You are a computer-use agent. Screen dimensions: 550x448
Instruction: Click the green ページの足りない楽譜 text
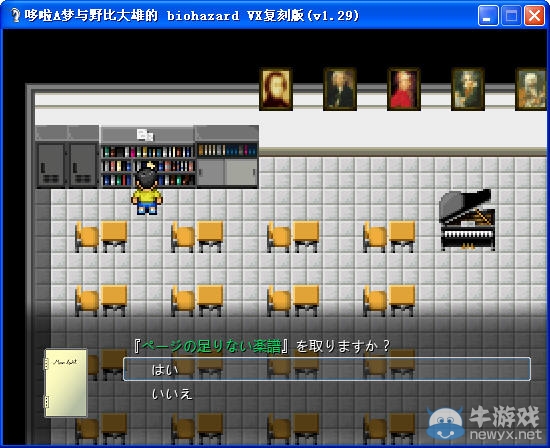(212, 347)
